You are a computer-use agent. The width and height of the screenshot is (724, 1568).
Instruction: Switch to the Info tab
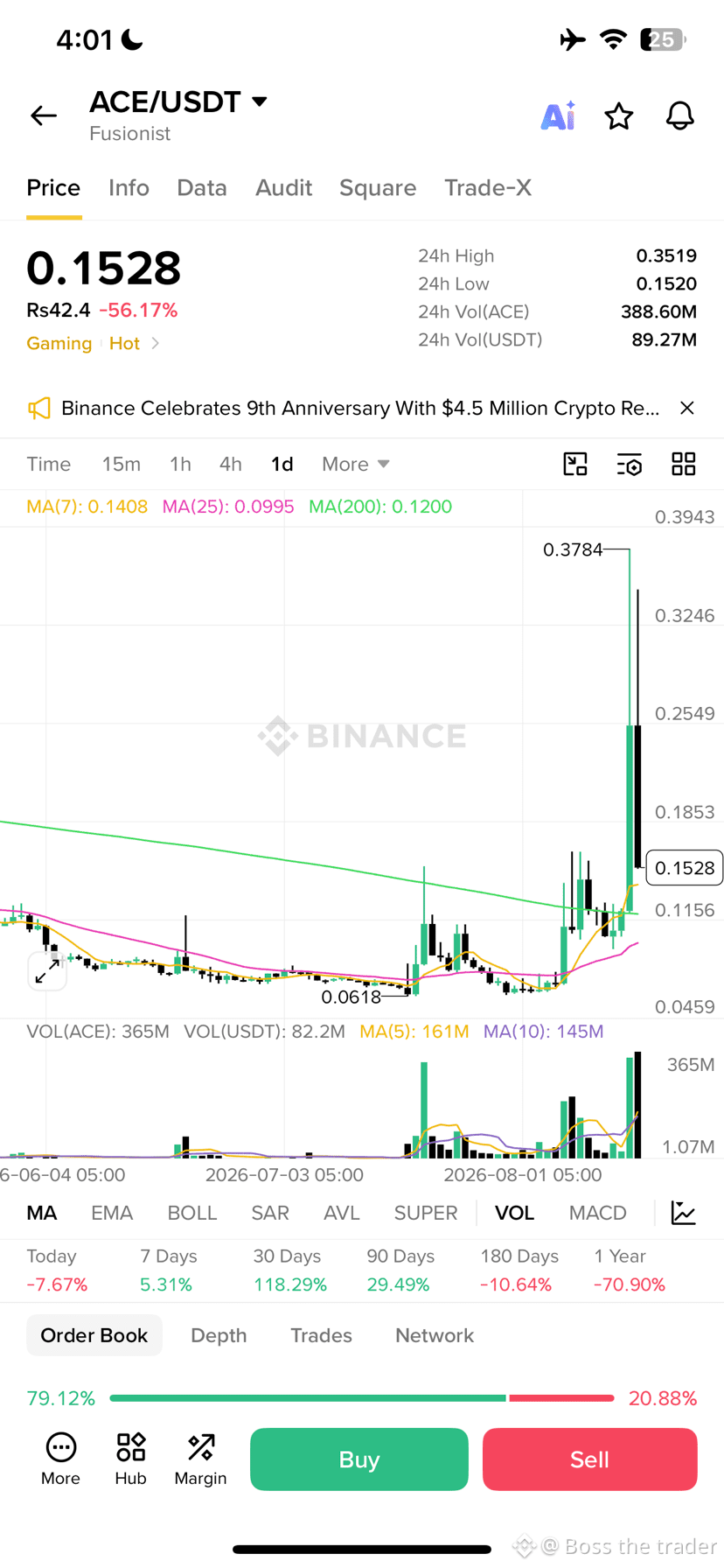129,187
